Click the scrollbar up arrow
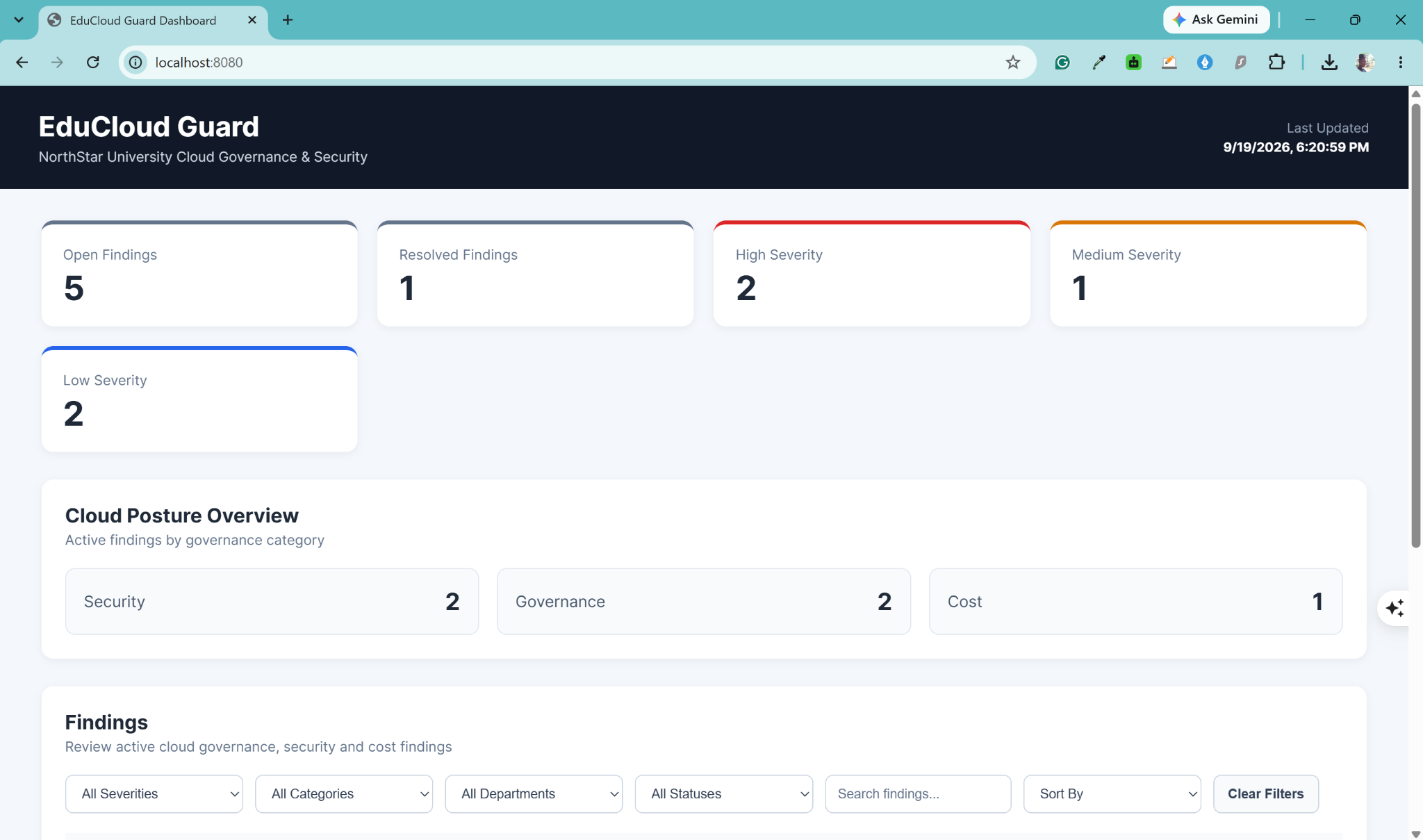1423x840 pixels. 1415,94
